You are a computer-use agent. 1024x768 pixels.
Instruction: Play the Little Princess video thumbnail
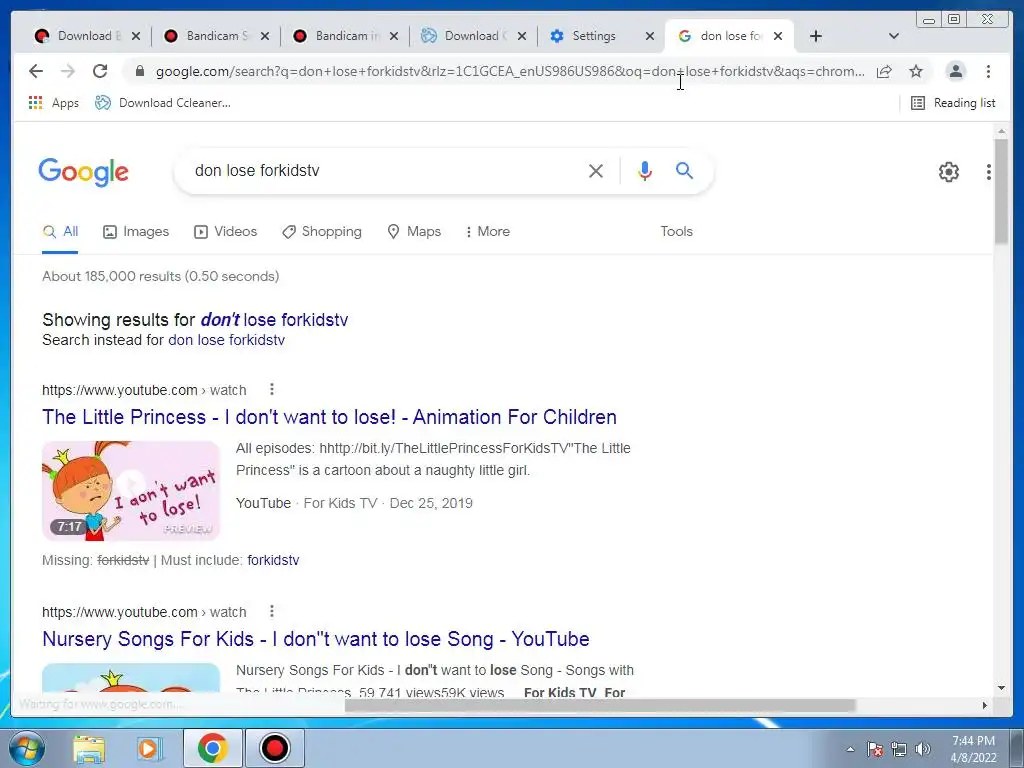tap(131, 490)
